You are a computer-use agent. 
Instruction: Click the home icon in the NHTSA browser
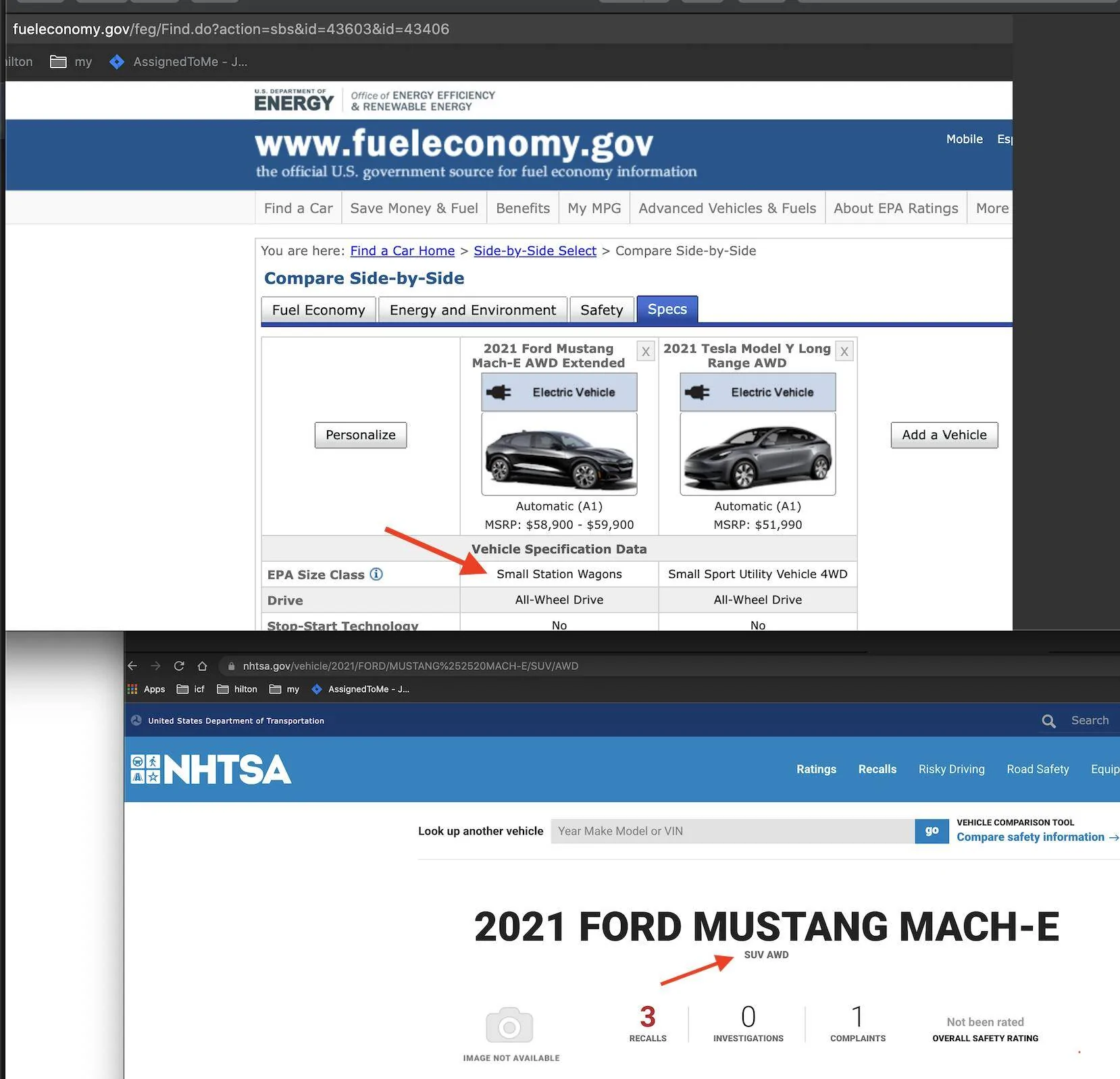(202, 666)
